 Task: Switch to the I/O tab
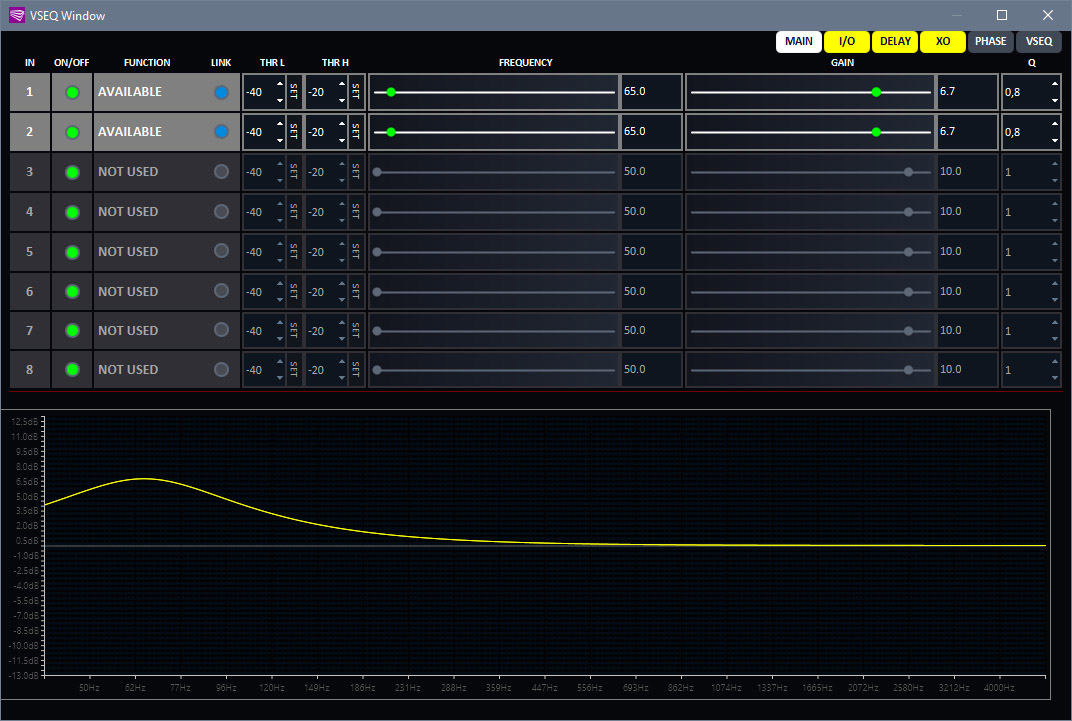point(847,42)
